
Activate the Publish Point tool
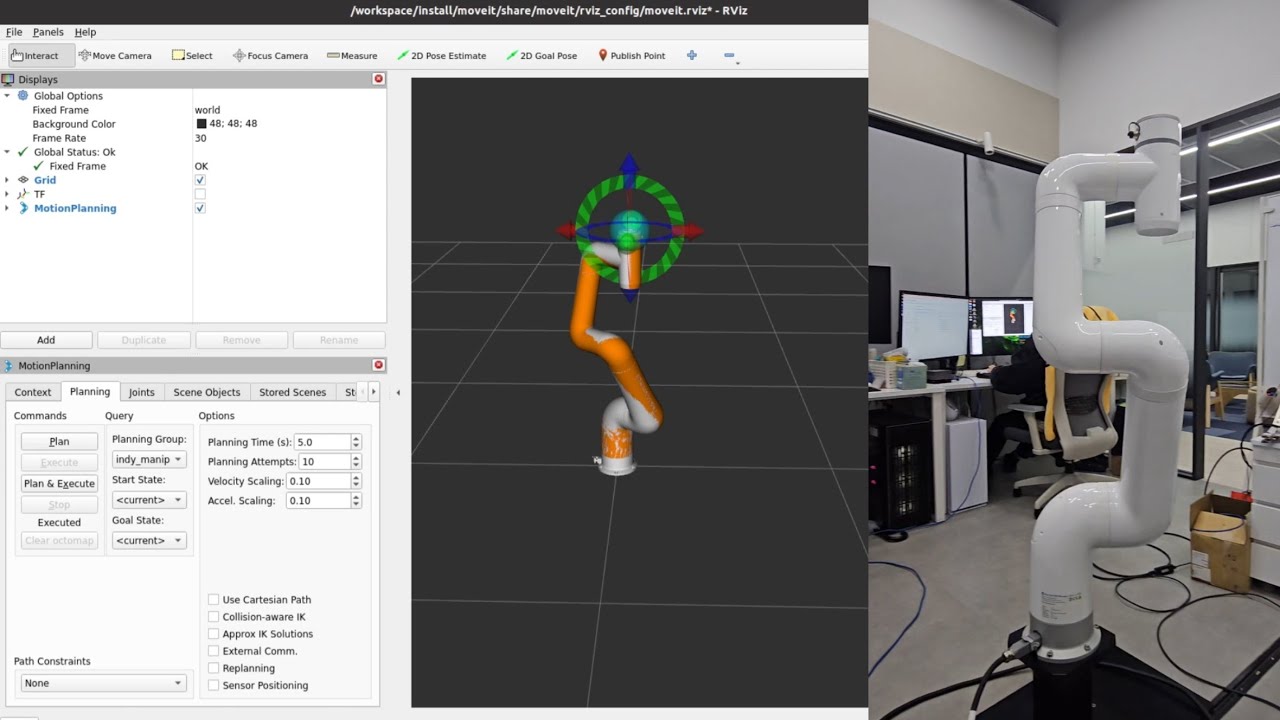(631, 56)
